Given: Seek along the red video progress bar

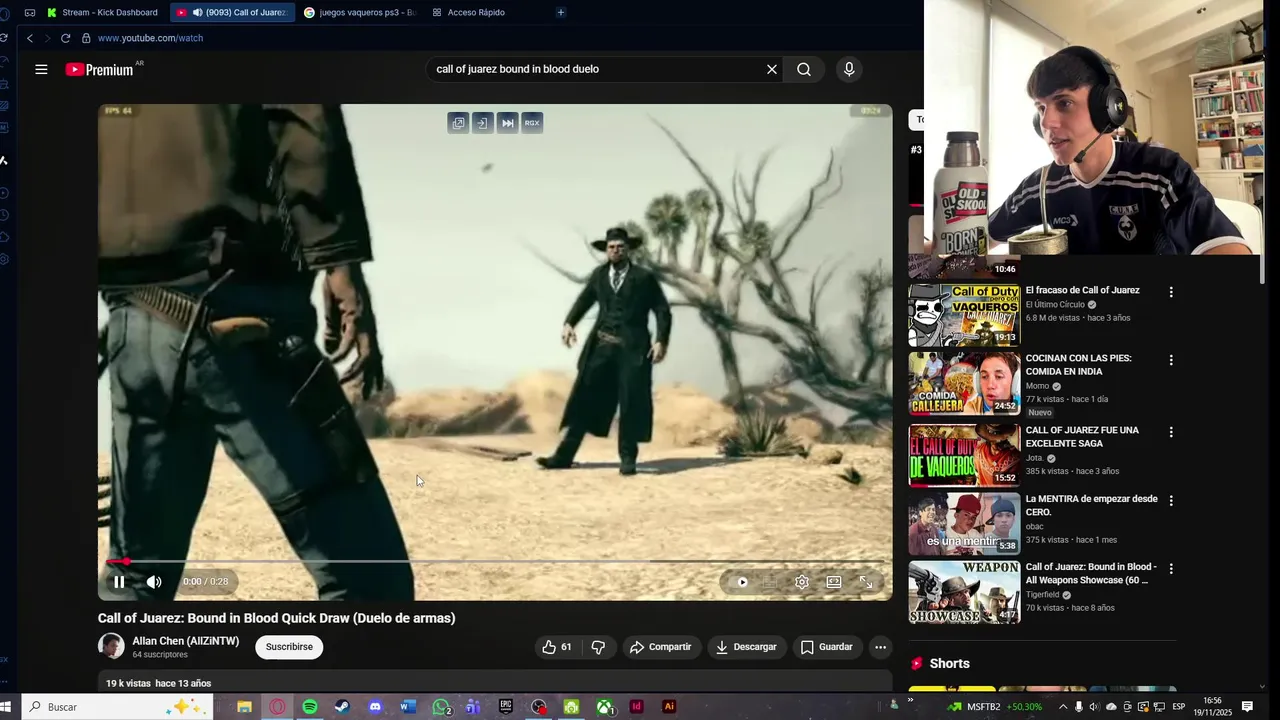Looking at the screenshot, I should point(495,562).
